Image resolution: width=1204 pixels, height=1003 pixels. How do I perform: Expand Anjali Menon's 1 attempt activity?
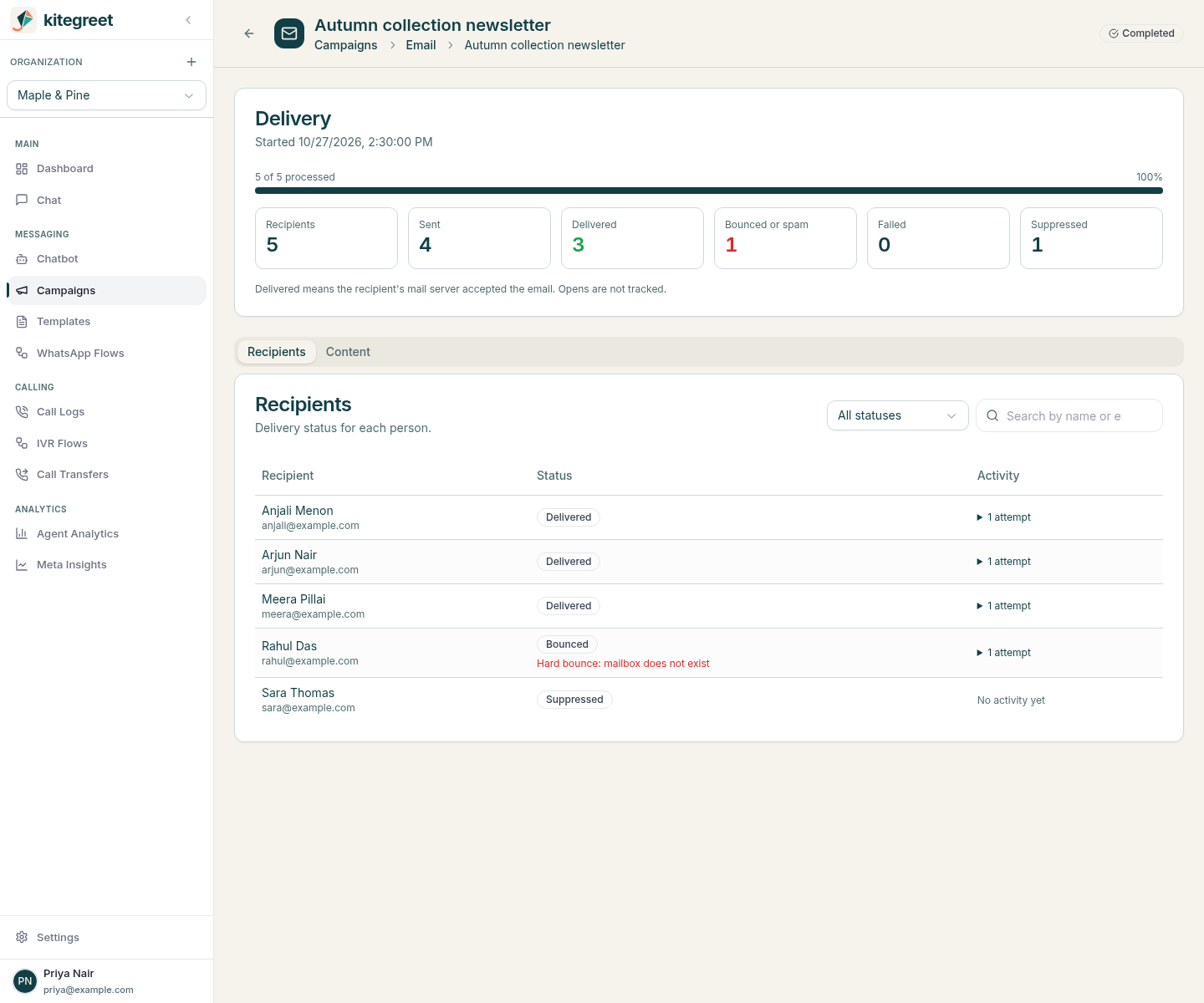[x=1004, y=517]
